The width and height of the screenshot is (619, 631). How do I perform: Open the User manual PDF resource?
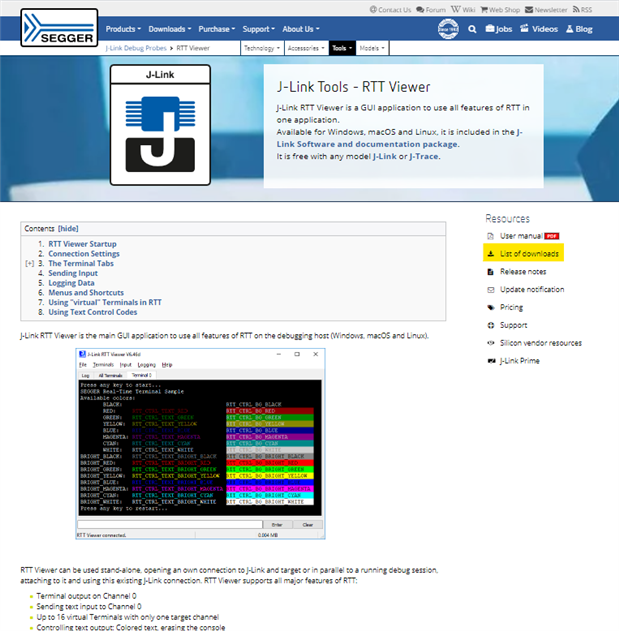point(521,236)
